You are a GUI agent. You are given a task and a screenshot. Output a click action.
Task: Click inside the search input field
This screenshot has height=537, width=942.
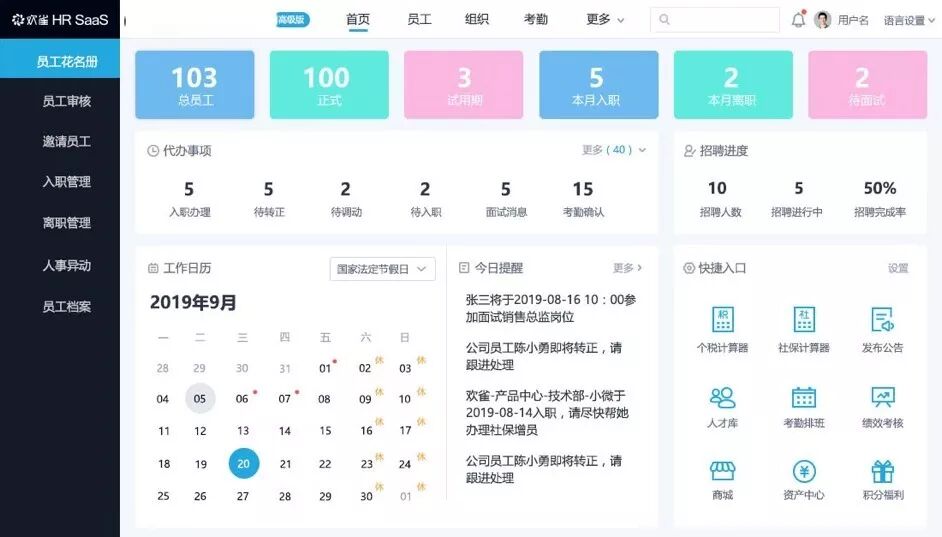pos(714,19)
